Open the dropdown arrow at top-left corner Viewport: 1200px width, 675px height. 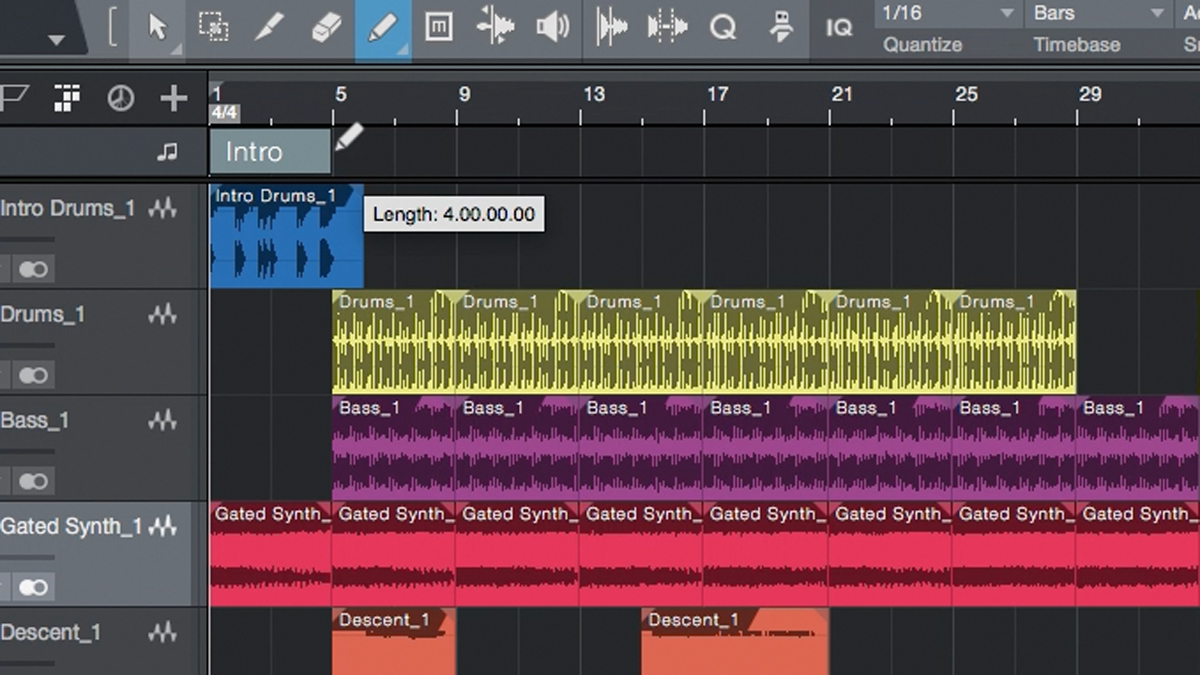(x=57, y=40)
